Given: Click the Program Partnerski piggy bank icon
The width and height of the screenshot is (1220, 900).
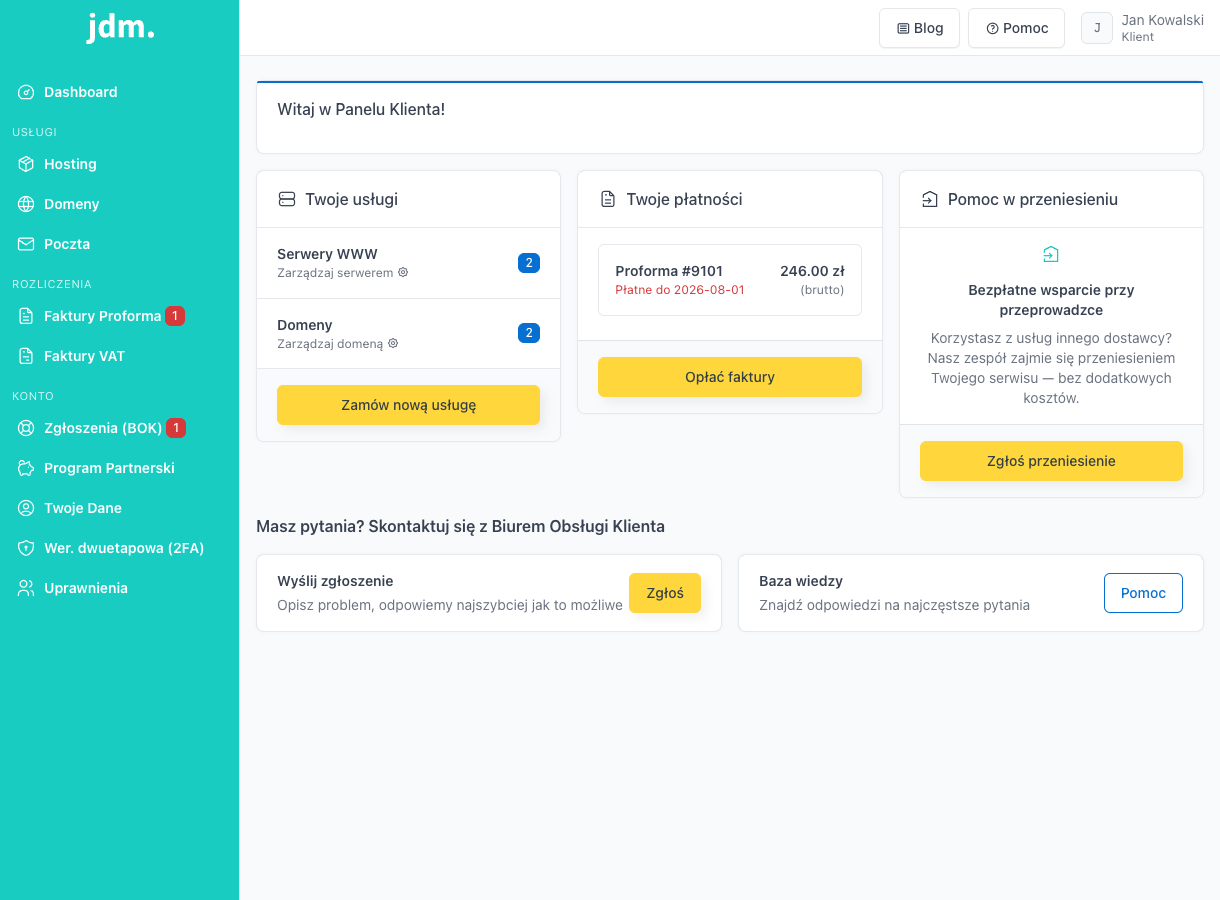Looking at the screenshot, I should point(26,468).
